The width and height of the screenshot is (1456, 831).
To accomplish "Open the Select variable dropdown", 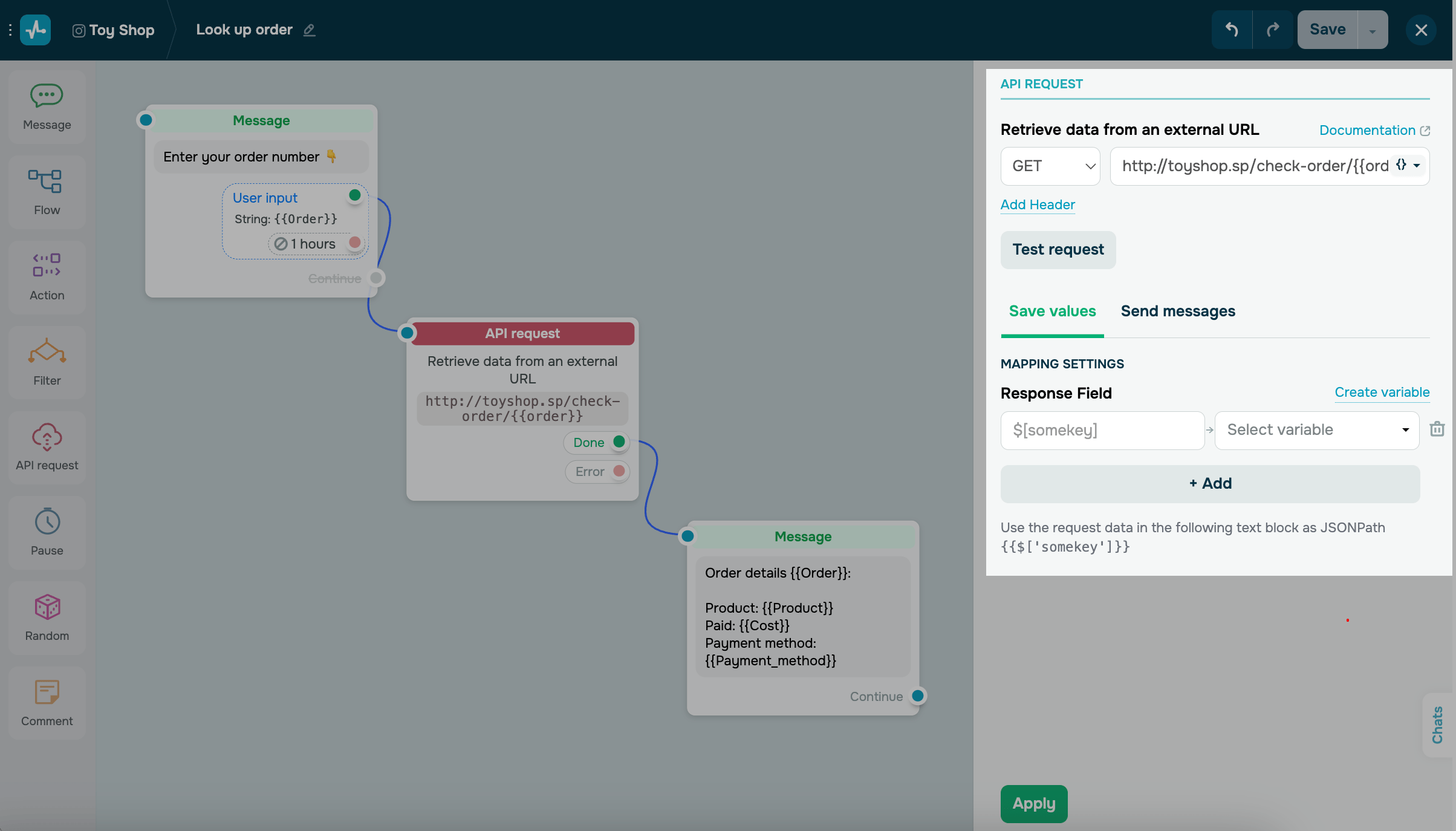I will (x=1316, y=430).
